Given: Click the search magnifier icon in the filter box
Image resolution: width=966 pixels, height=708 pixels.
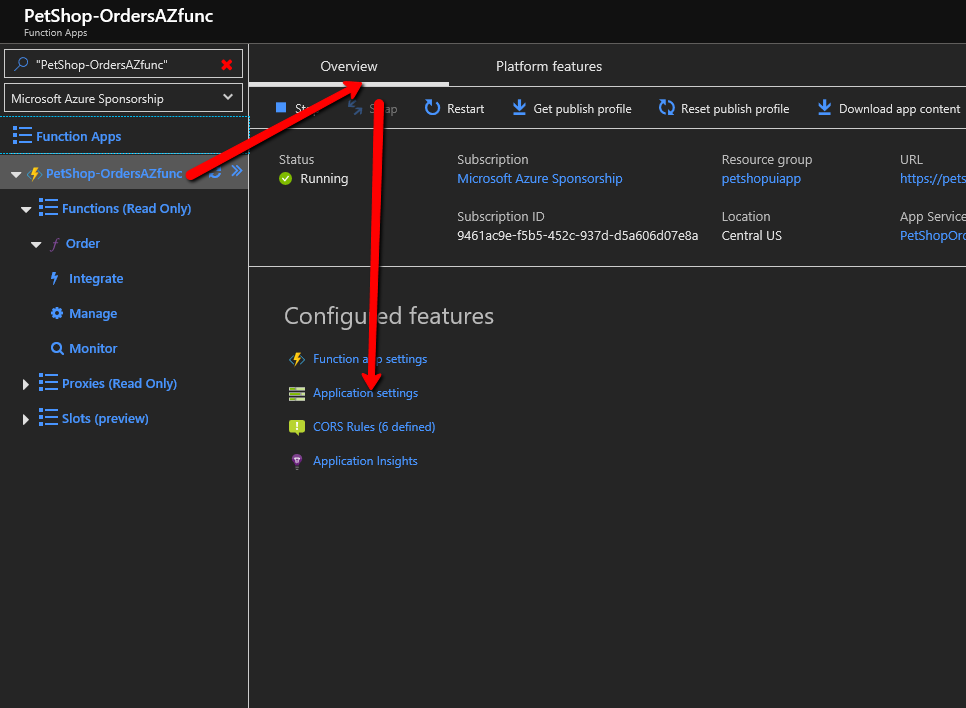Looking at the screenshot, I should tap(21, 64).
